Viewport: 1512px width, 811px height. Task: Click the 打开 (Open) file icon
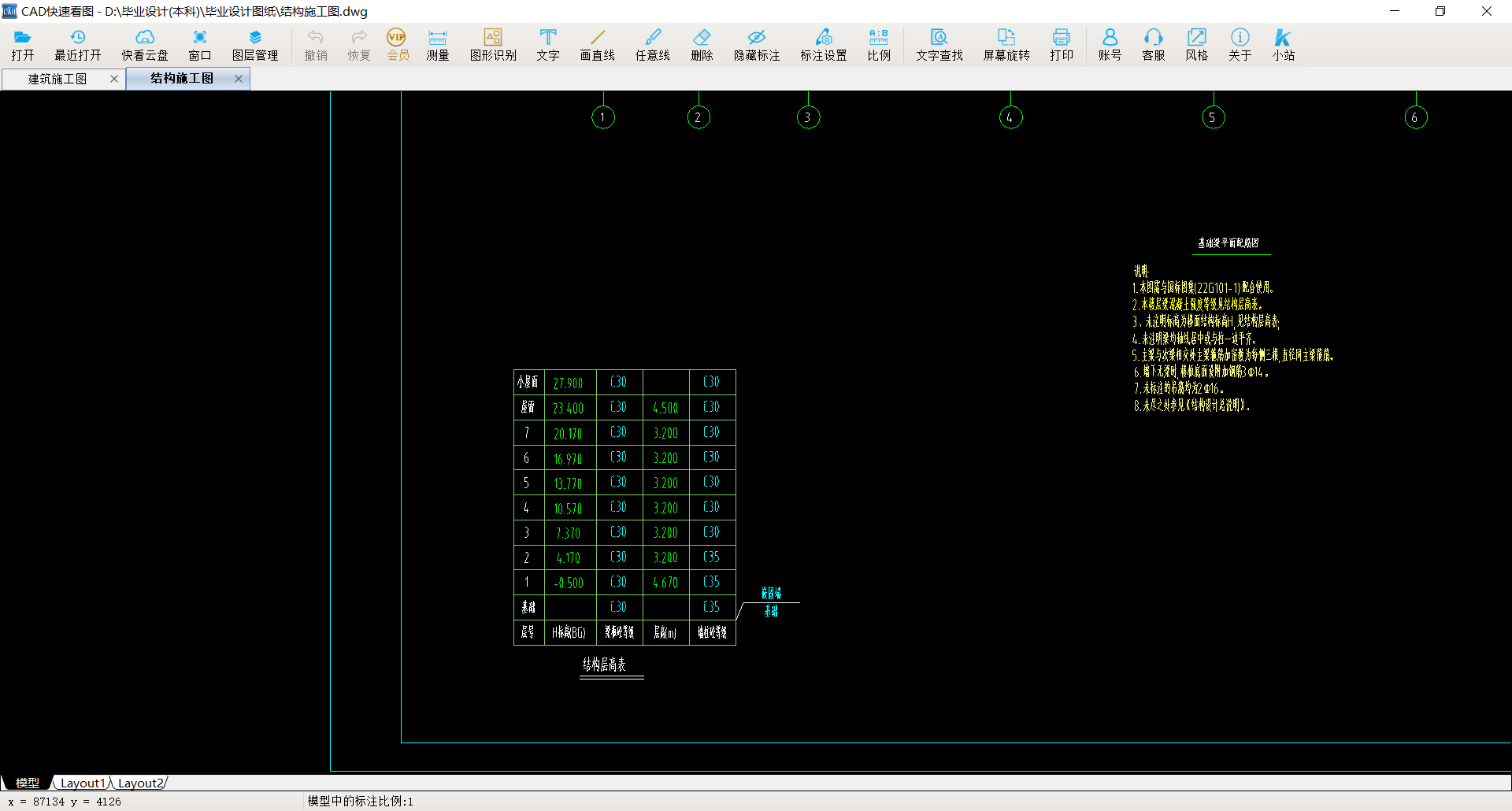click(22, 44)
